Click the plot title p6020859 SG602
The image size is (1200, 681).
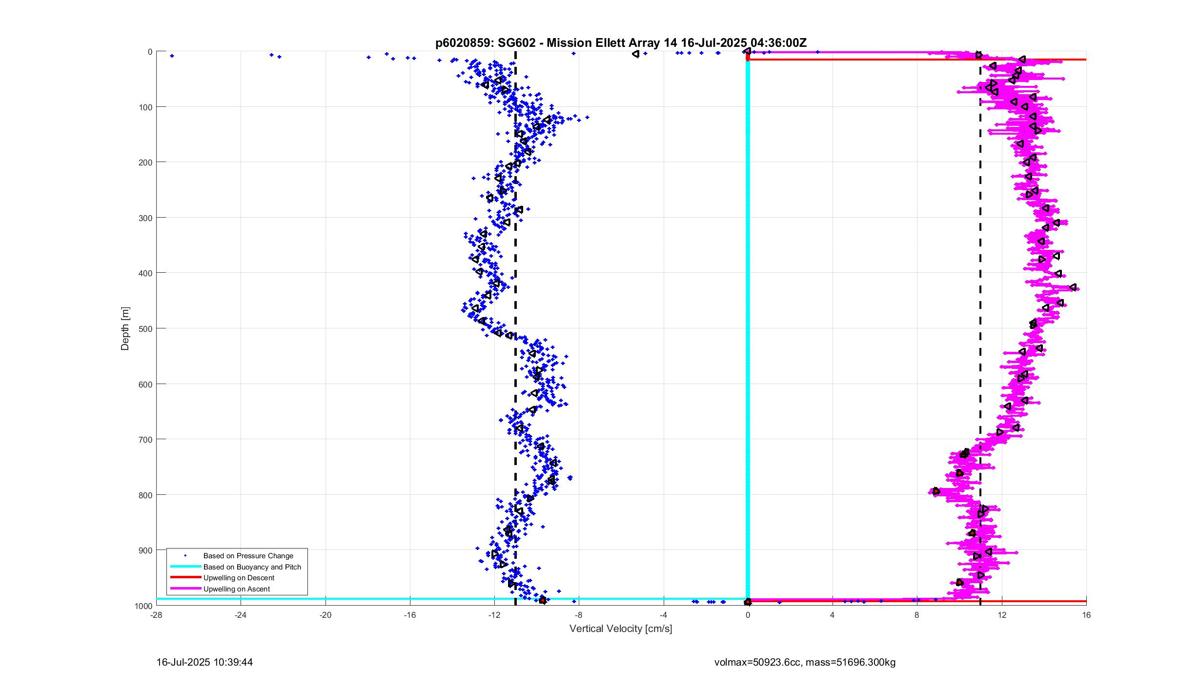tap(621, 42)
